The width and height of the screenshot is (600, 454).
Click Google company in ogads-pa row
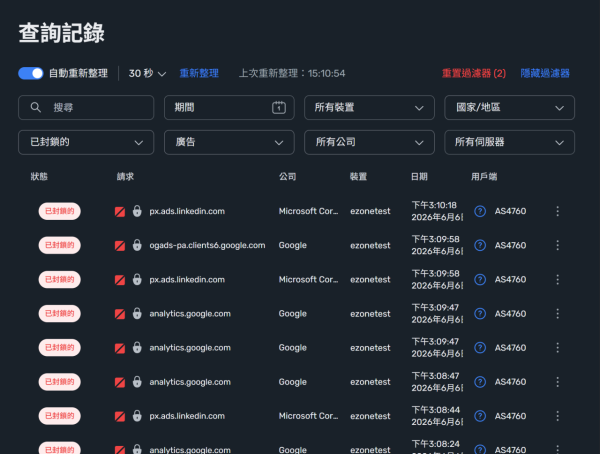pyautogui.click(x=293, y=245)
